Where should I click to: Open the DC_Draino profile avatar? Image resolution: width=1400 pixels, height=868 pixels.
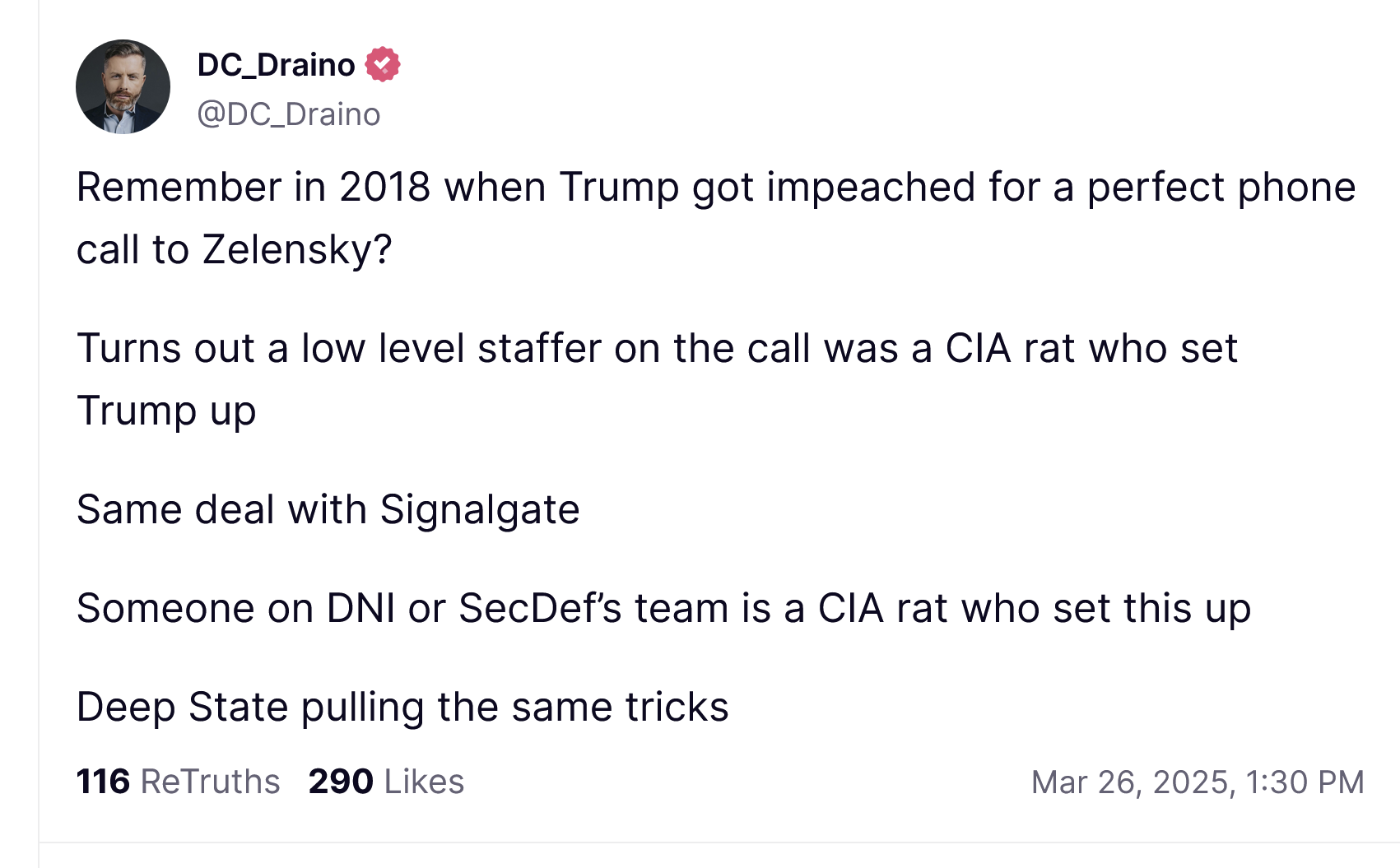[123, 86]
